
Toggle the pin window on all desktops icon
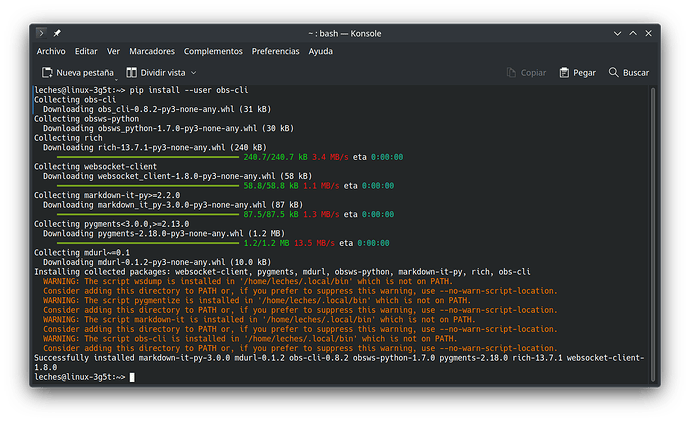tap(57, 33)
